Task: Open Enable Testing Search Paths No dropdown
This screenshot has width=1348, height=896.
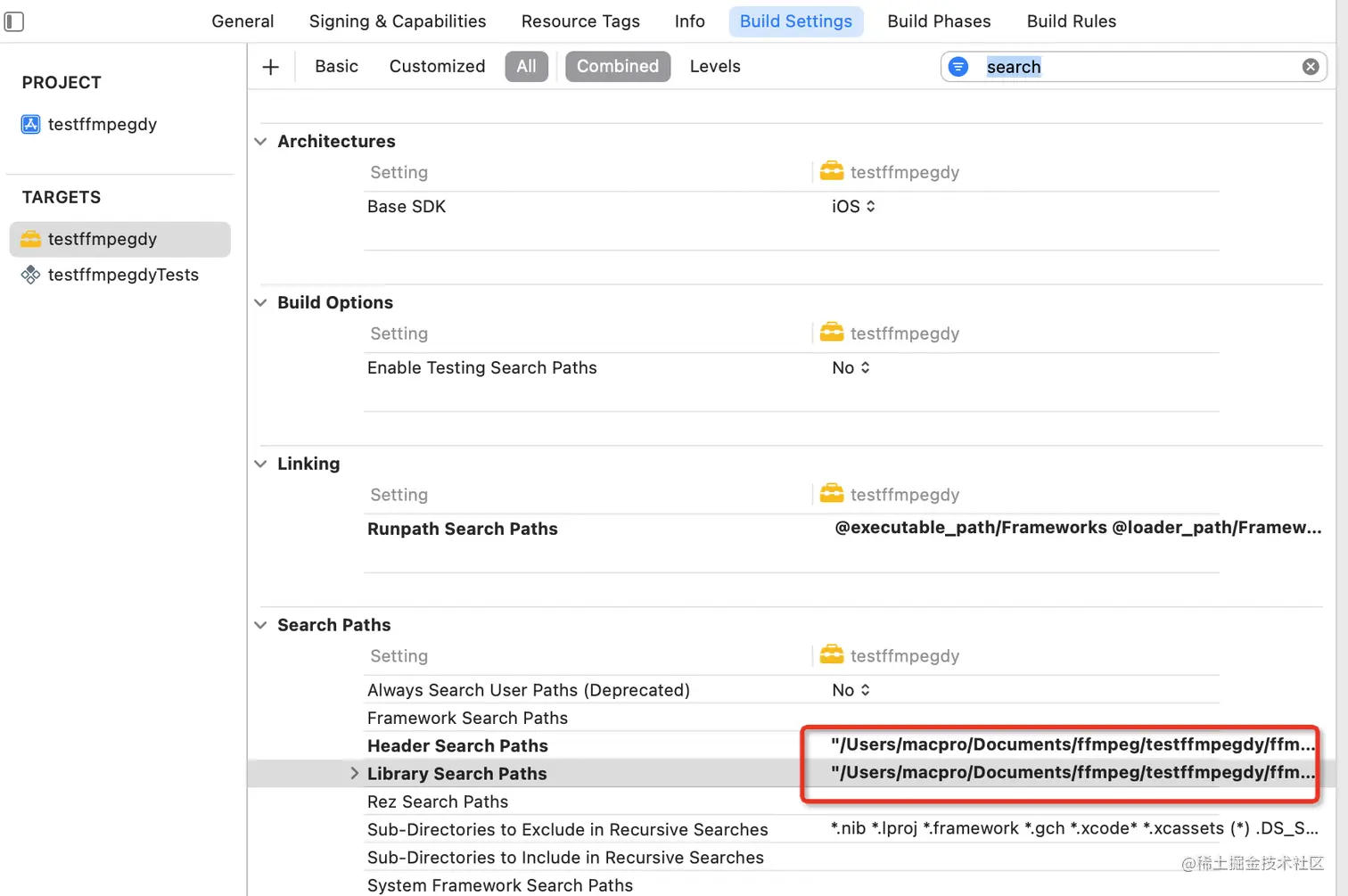Action: click(851, 368)
